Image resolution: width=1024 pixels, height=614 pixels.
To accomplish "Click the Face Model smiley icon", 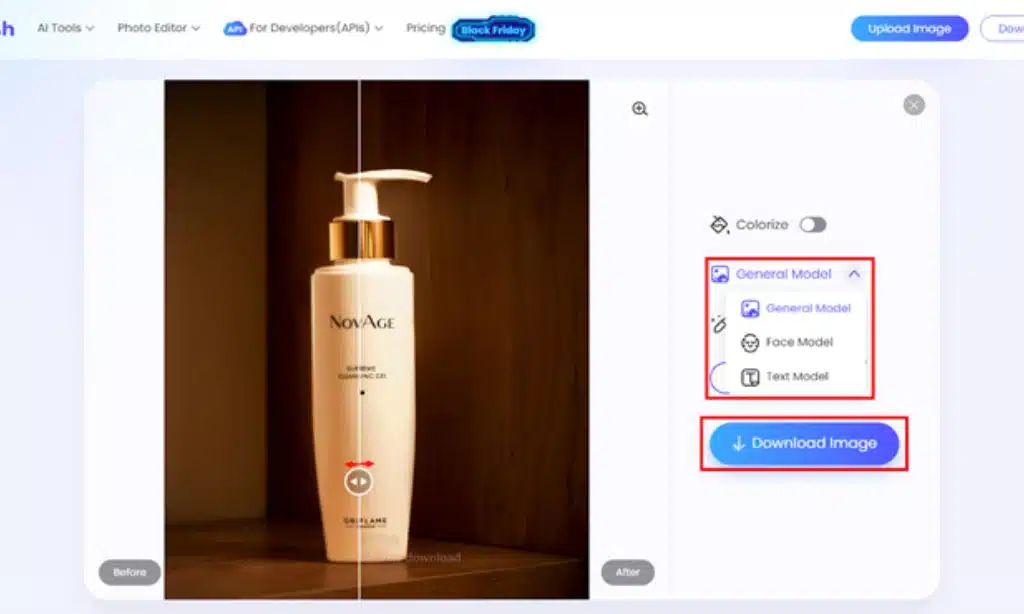I will [750, 343].
